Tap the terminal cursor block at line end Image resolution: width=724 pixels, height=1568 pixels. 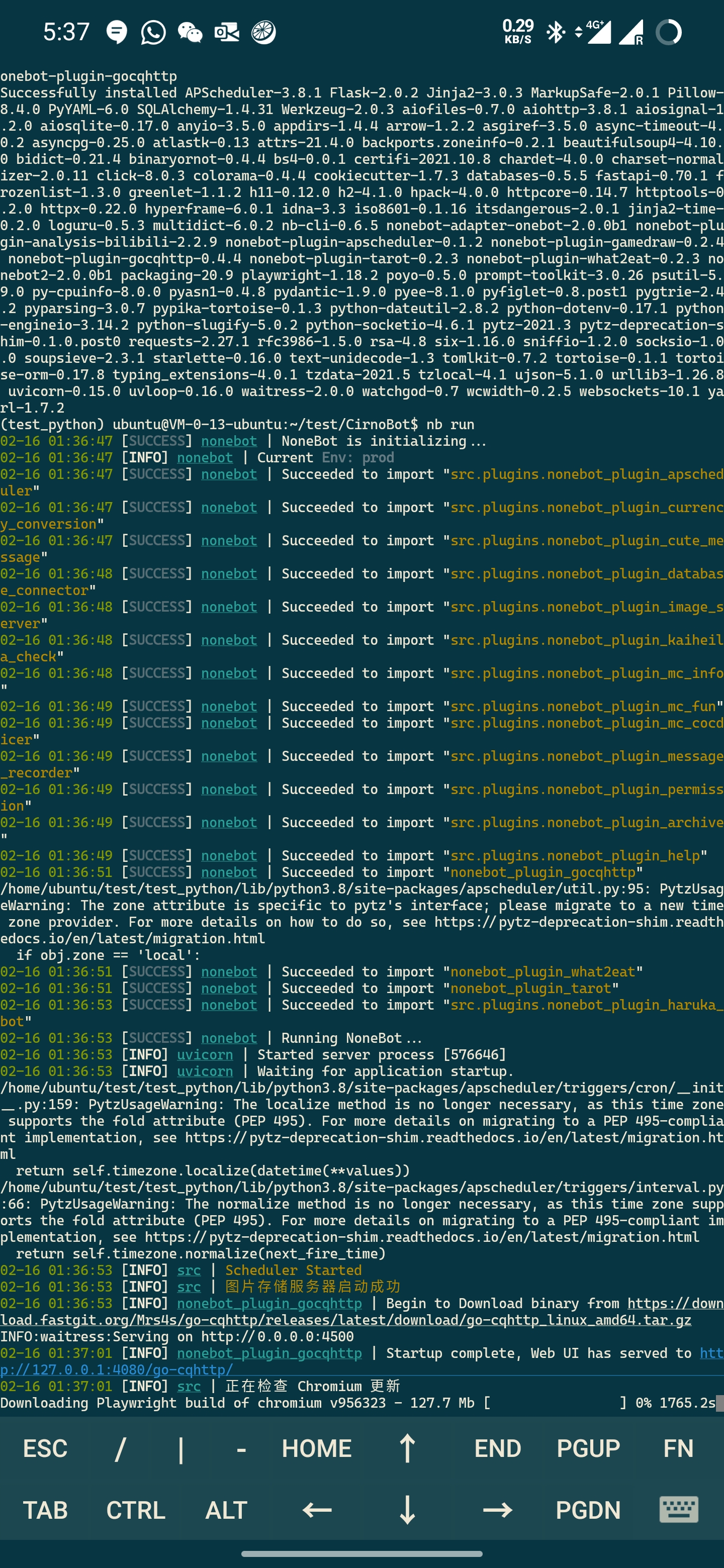(x=720, y=1403)
